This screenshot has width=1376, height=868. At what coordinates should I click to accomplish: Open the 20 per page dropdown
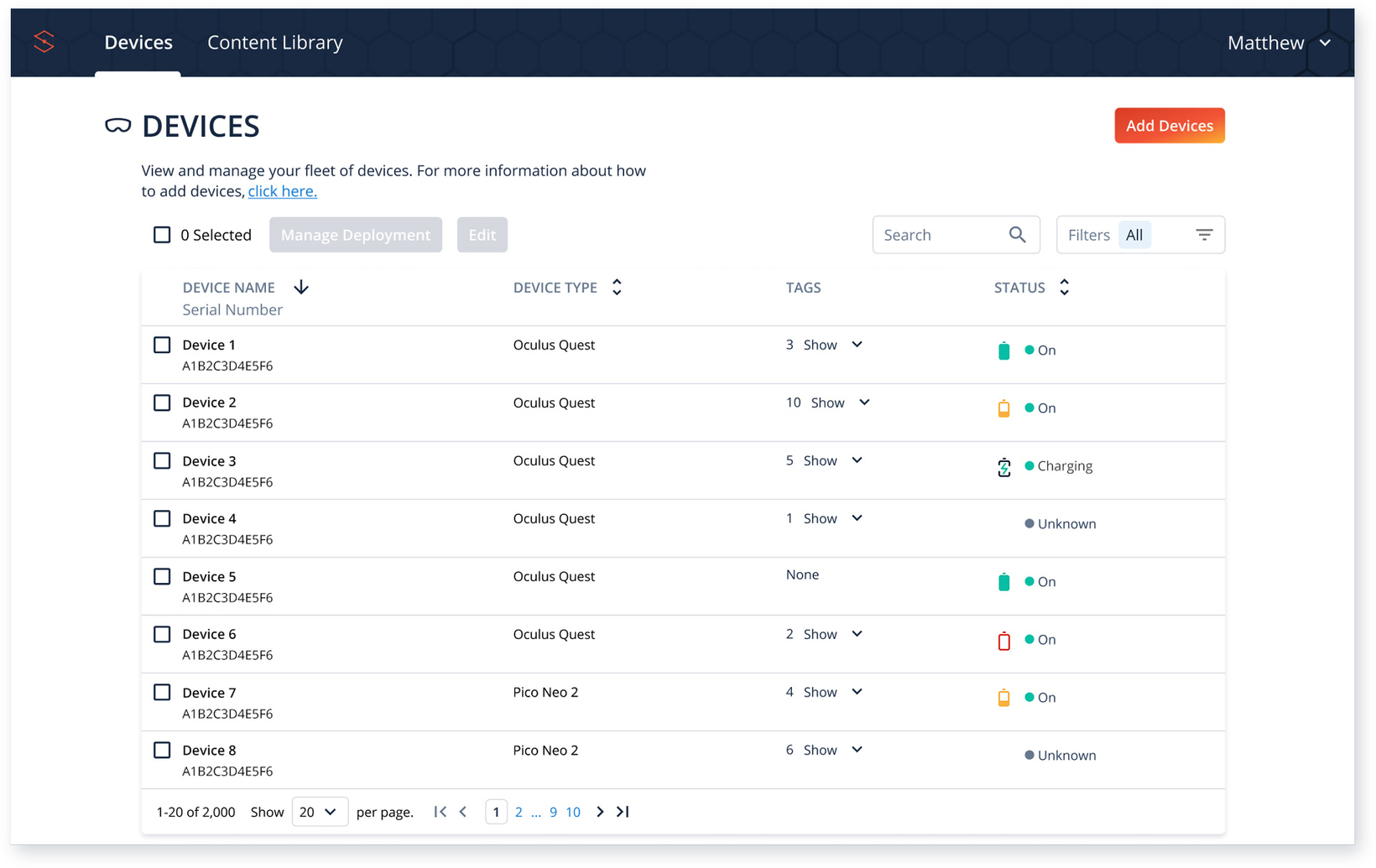[x=320, y=812]
